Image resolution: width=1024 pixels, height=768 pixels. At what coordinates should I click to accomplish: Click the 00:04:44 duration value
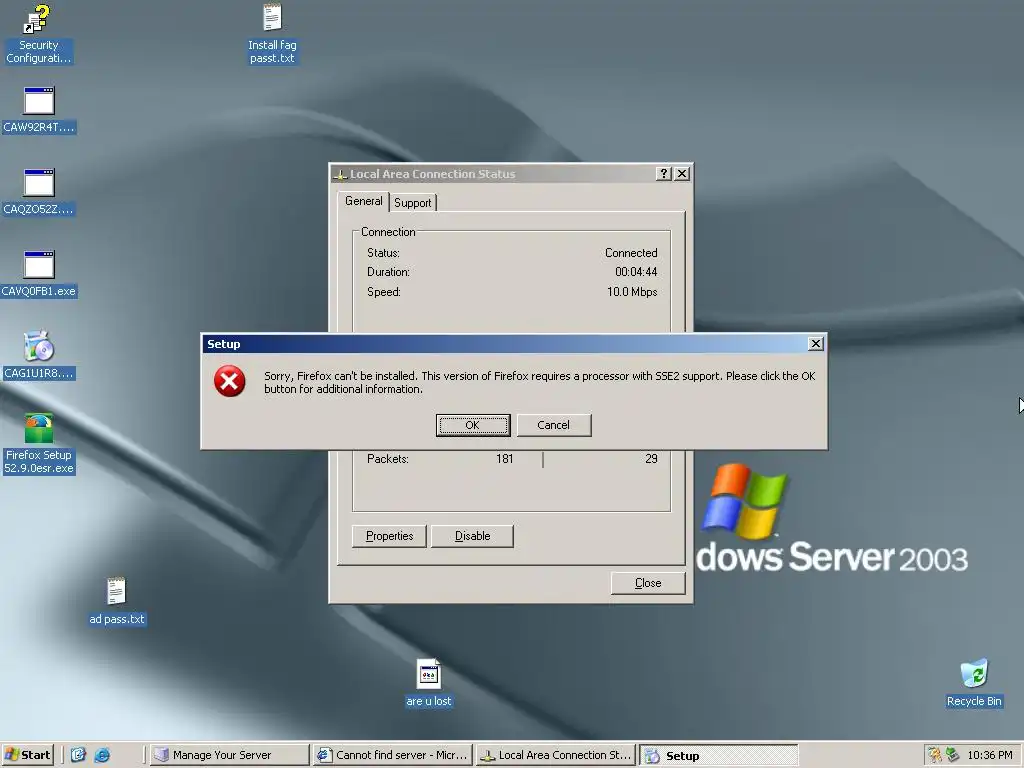636,272
